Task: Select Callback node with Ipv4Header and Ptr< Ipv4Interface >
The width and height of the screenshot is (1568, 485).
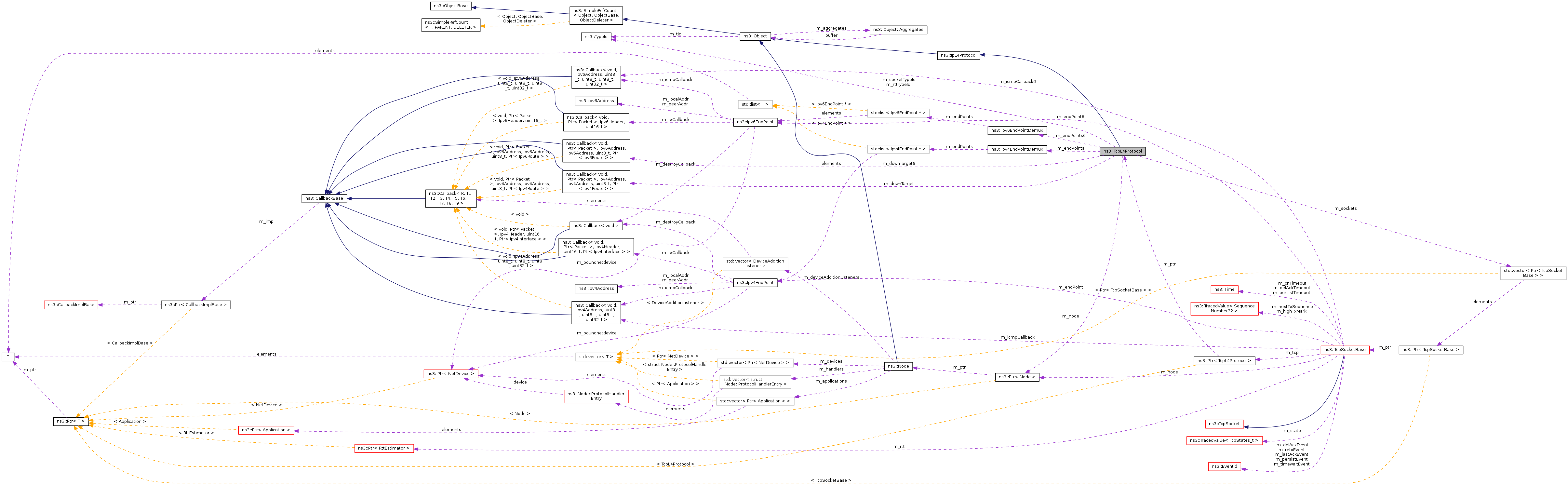Action: pyautogui.click(x=596, y=247)
